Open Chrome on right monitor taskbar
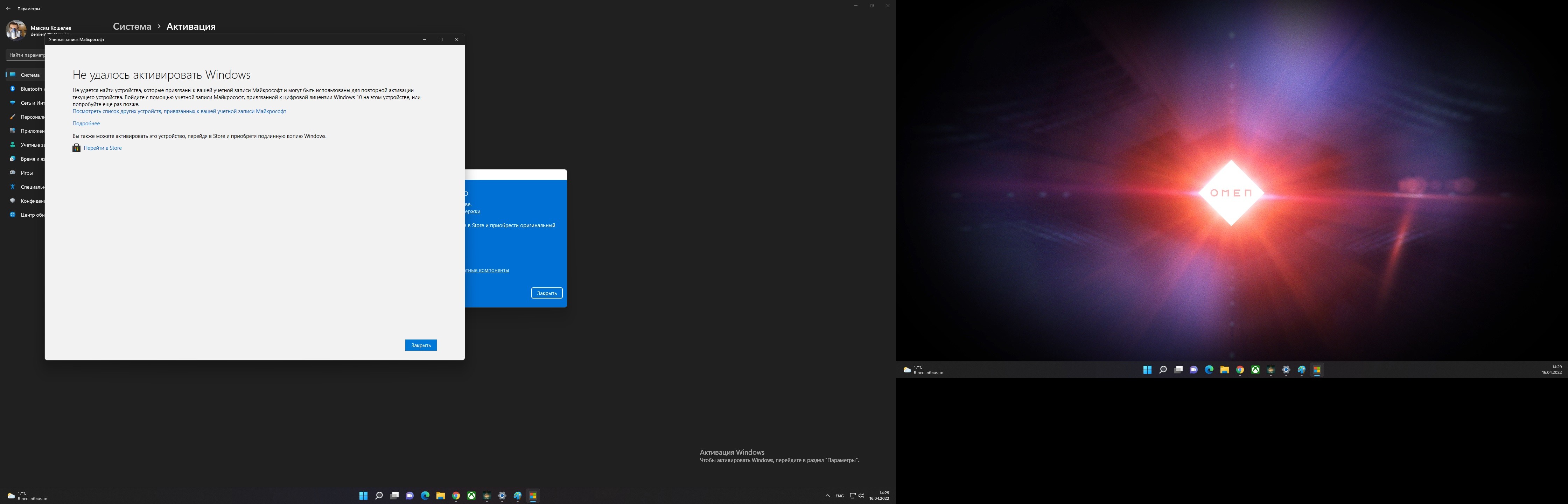The height and width of the screenshot is (504, 1568). click(1240, 370)
